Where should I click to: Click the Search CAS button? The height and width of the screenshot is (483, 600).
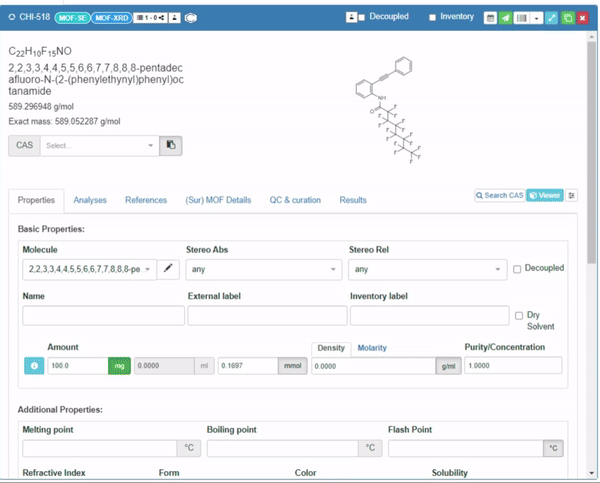(x=499, y=196)
